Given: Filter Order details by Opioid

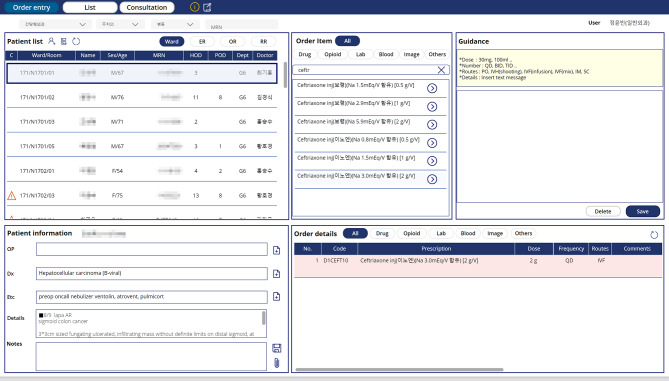Looking at the screenshot, I should tap(412, 233).
